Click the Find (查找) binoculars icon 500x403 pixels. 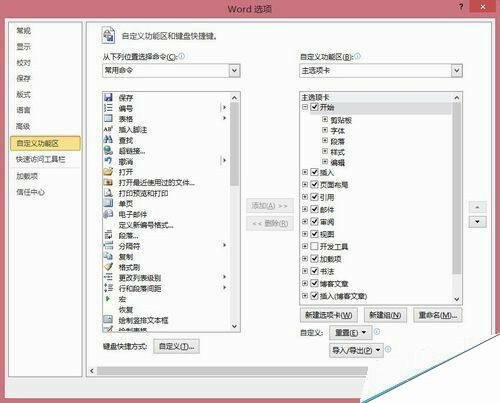point(108,140)
